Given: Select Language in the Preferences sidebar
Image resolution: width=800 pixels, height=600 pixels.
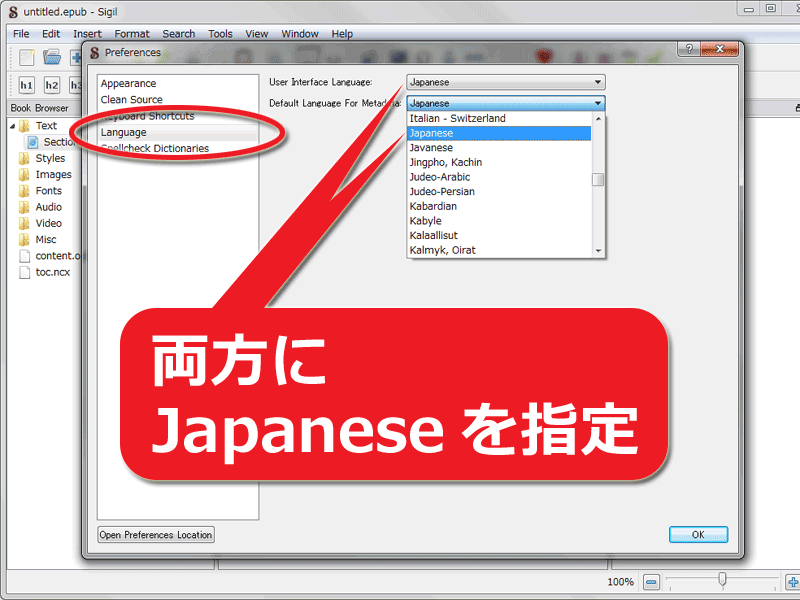Looking at the screenshot, I should tap(122, 132).
